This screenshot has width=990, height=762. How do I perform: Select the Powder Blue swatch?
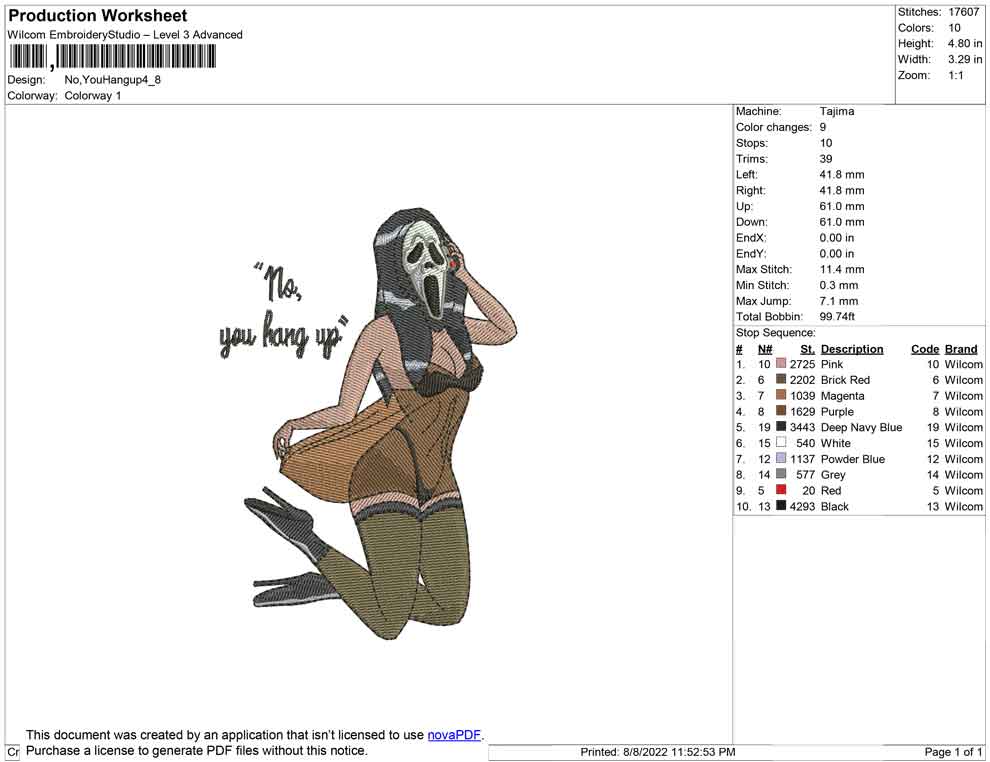pyautogui.click(x=781, y=458)
